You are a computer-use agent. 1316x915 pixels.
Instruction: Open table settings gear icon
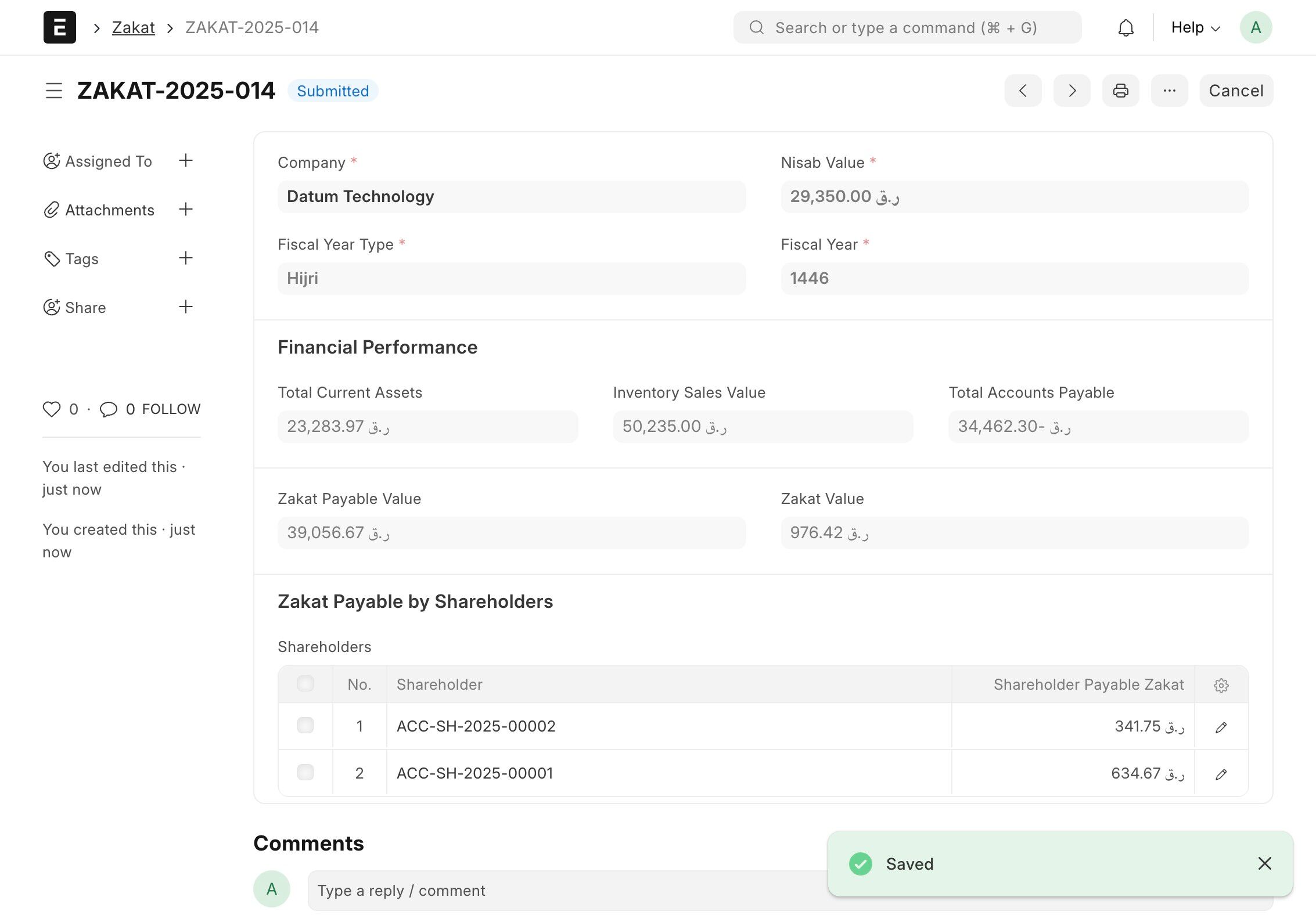(1221, 685)
